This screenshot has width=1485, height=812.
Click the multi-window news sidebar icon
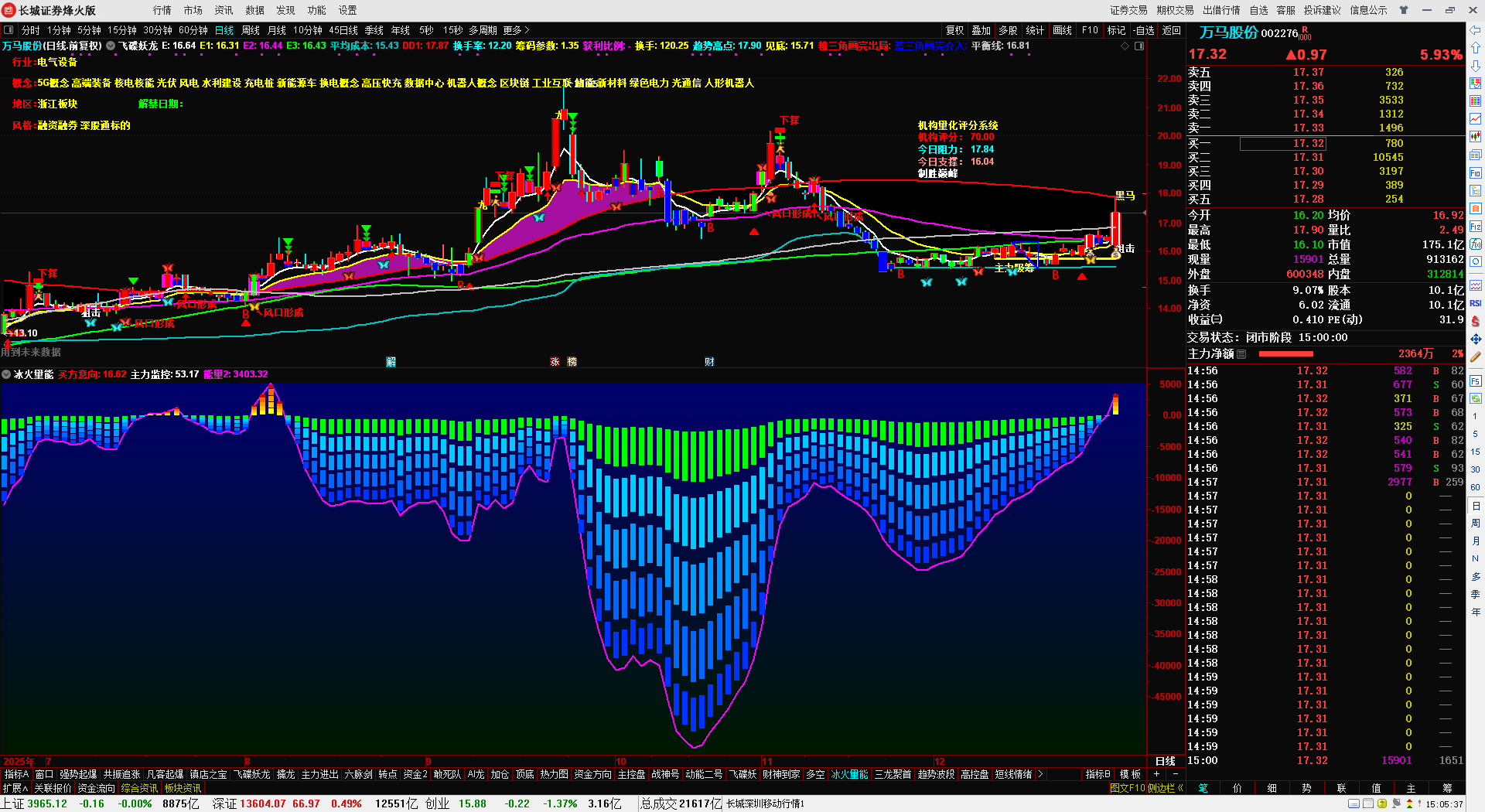pos(1476,155)
